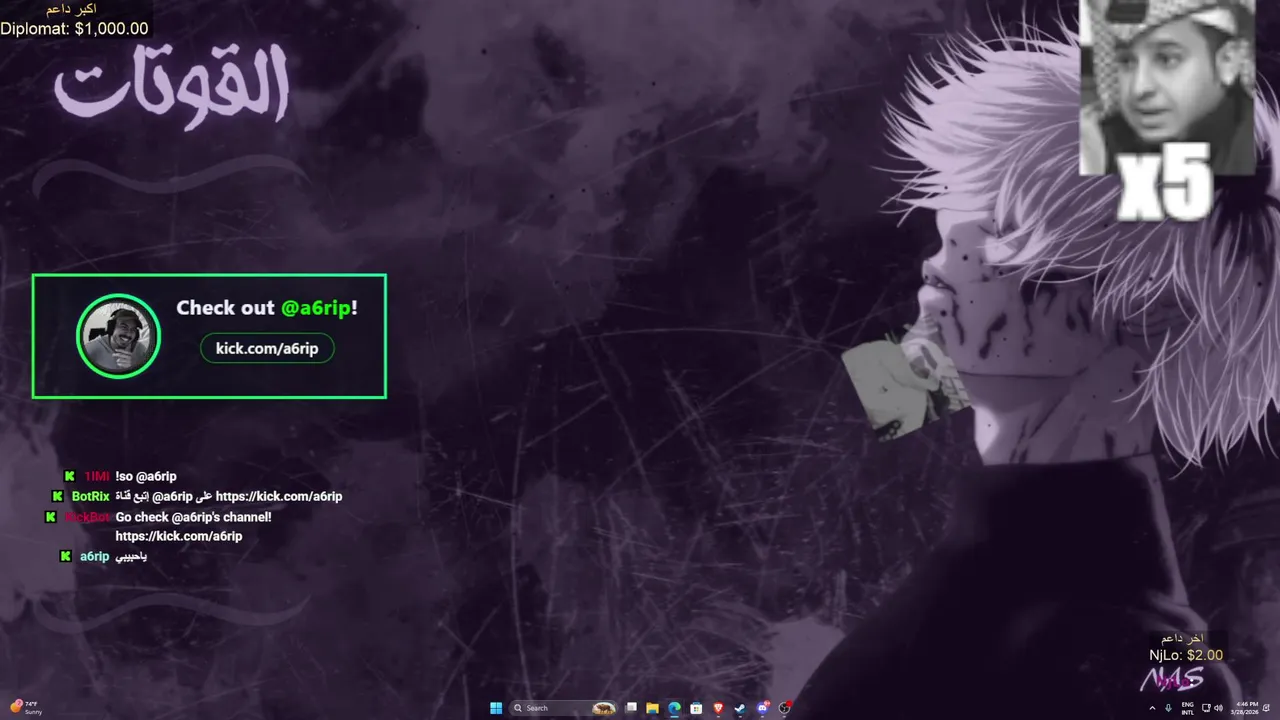This screenshot has width=1280, height=720.
Task: Click the download arrow tray icon
Action: pos(1168,708)
